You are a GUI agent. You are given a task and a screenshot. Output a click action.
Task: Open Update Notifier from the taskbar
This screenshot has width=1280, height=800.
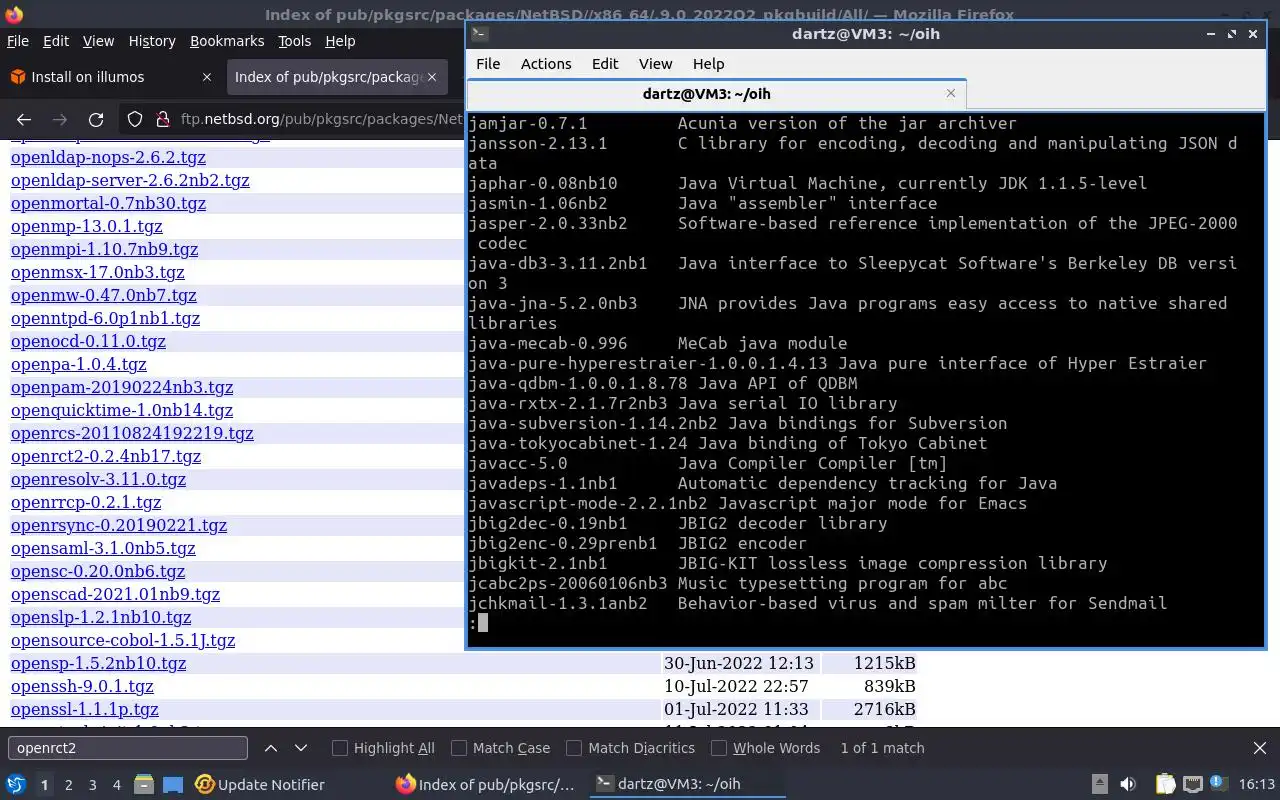pos(260,784)
